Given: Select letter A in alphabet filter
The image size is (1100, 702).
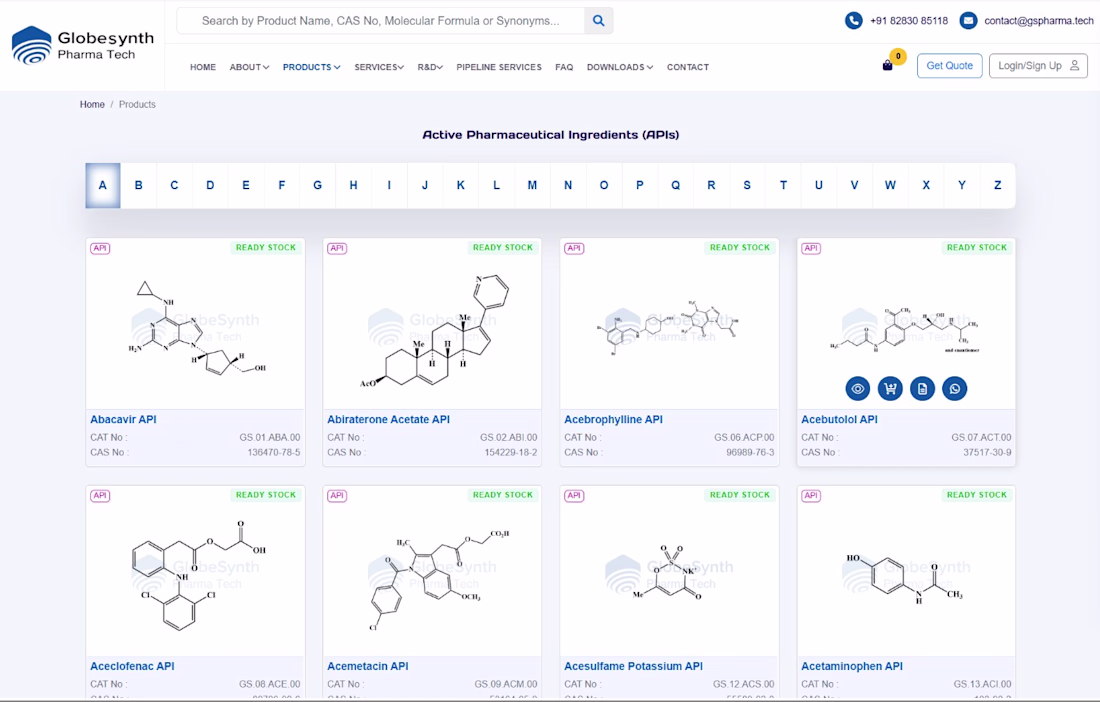Looking at the screenshot, I should [x=103, y=186].
